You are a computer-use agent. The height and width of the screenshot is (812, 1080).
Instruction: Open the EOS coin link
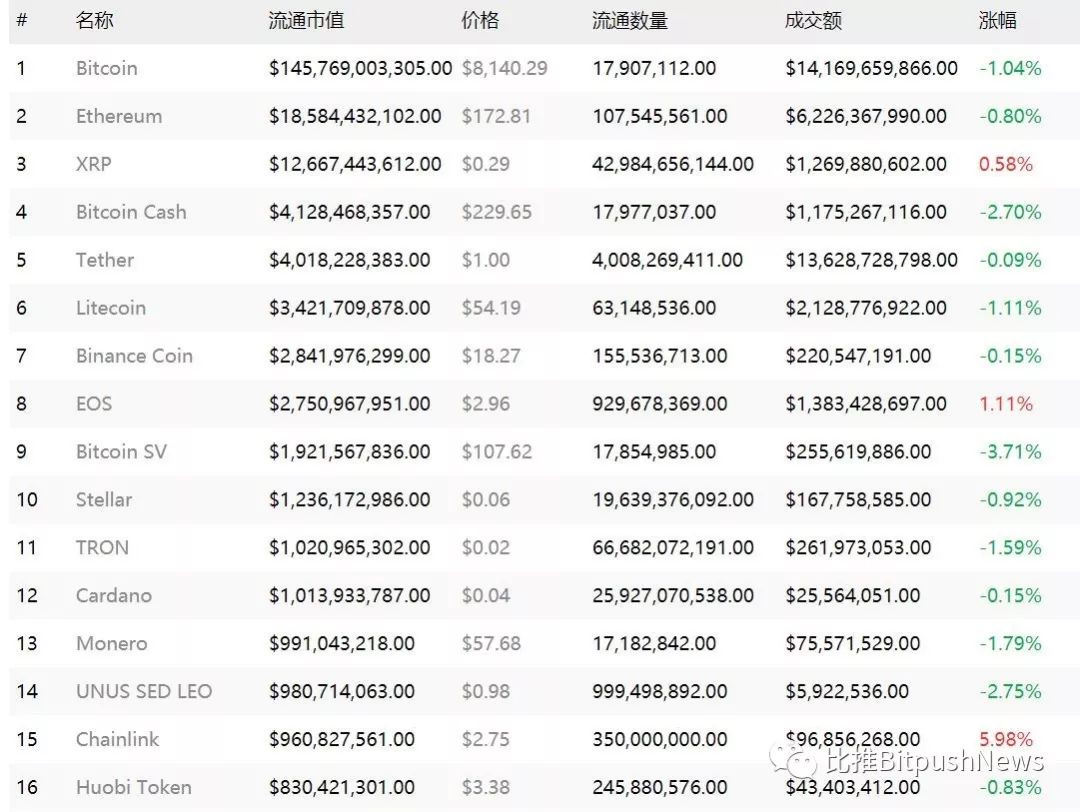point(94,404)
